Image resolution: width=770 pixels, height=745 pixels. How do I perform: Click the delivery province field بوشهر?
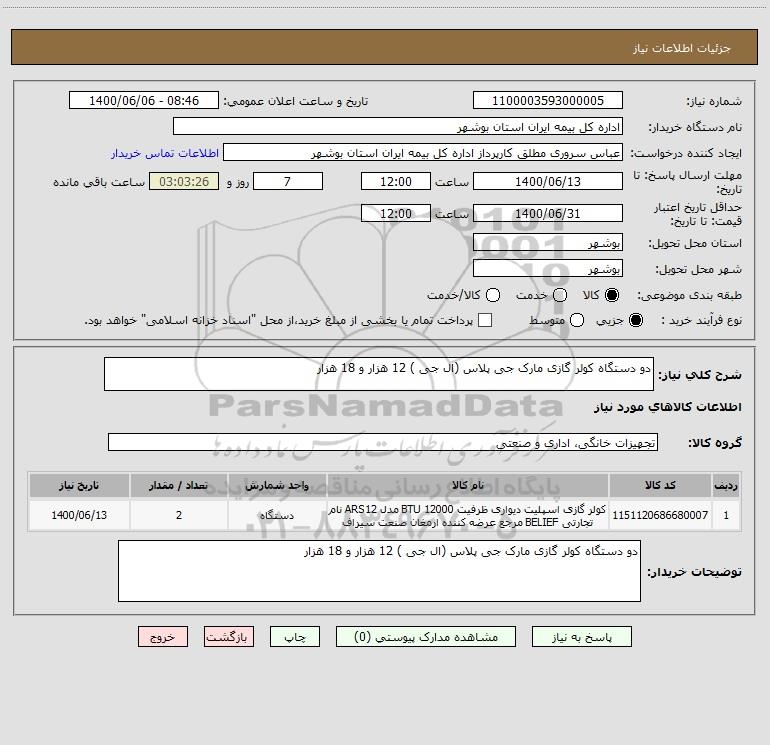pyautogui.click(x=548, y=242)
